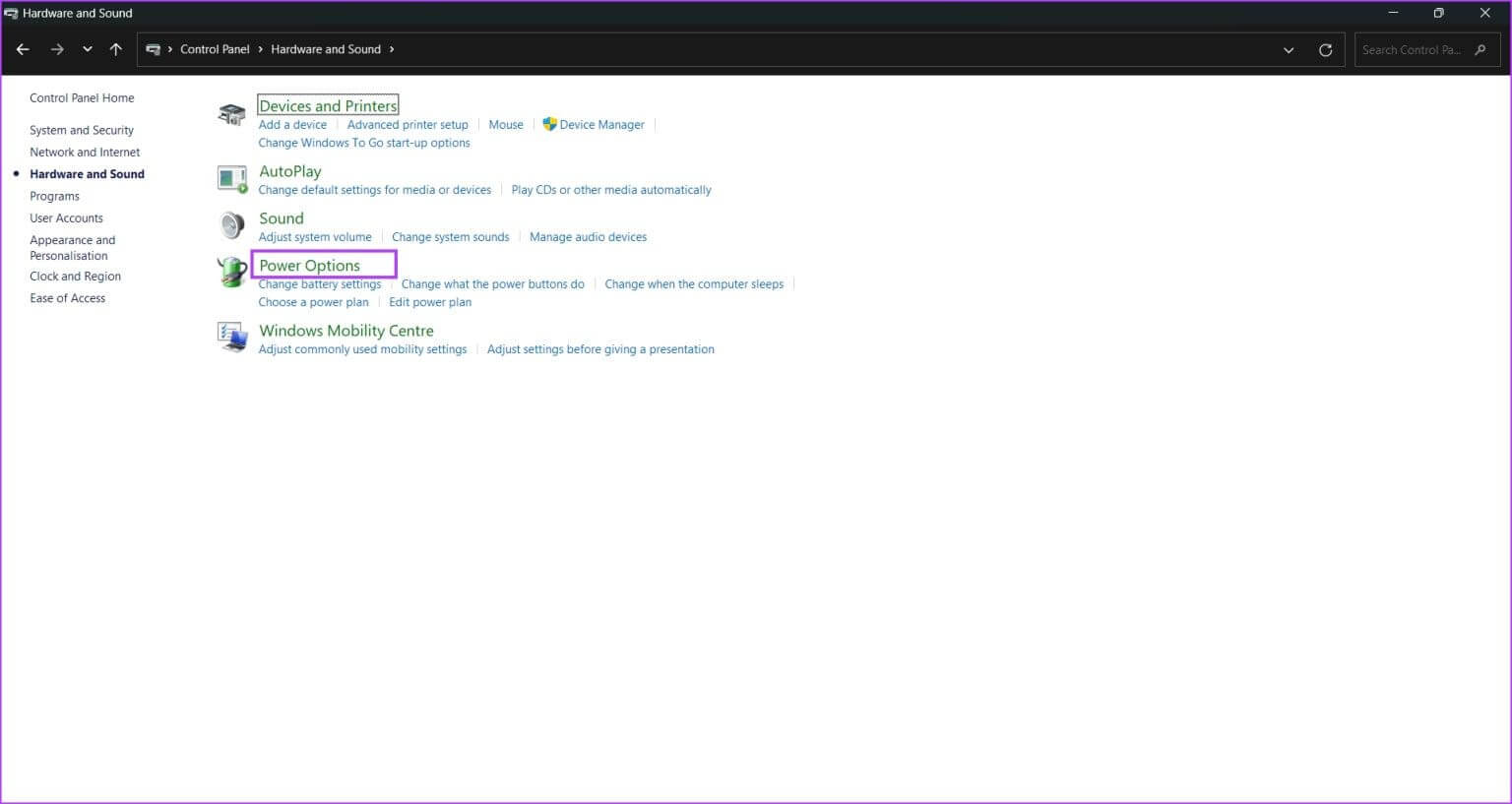Click Change Windows To Go start-up options
Screen dimensions: 1512x804
(x=364, y=143)
